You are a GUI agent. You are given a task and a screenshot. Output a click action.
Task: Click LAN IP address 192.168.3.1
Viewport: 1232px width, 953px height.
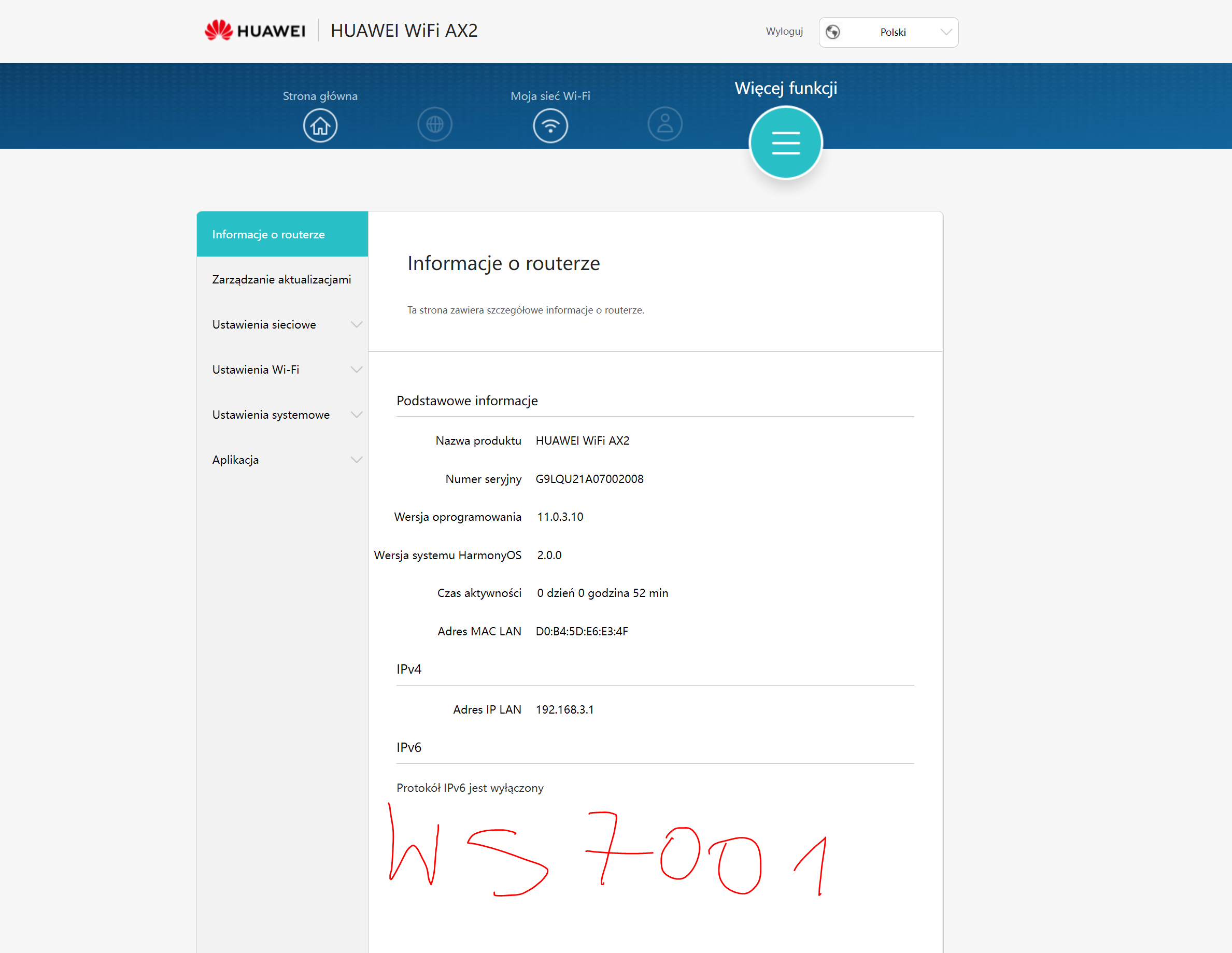[564, 710]
